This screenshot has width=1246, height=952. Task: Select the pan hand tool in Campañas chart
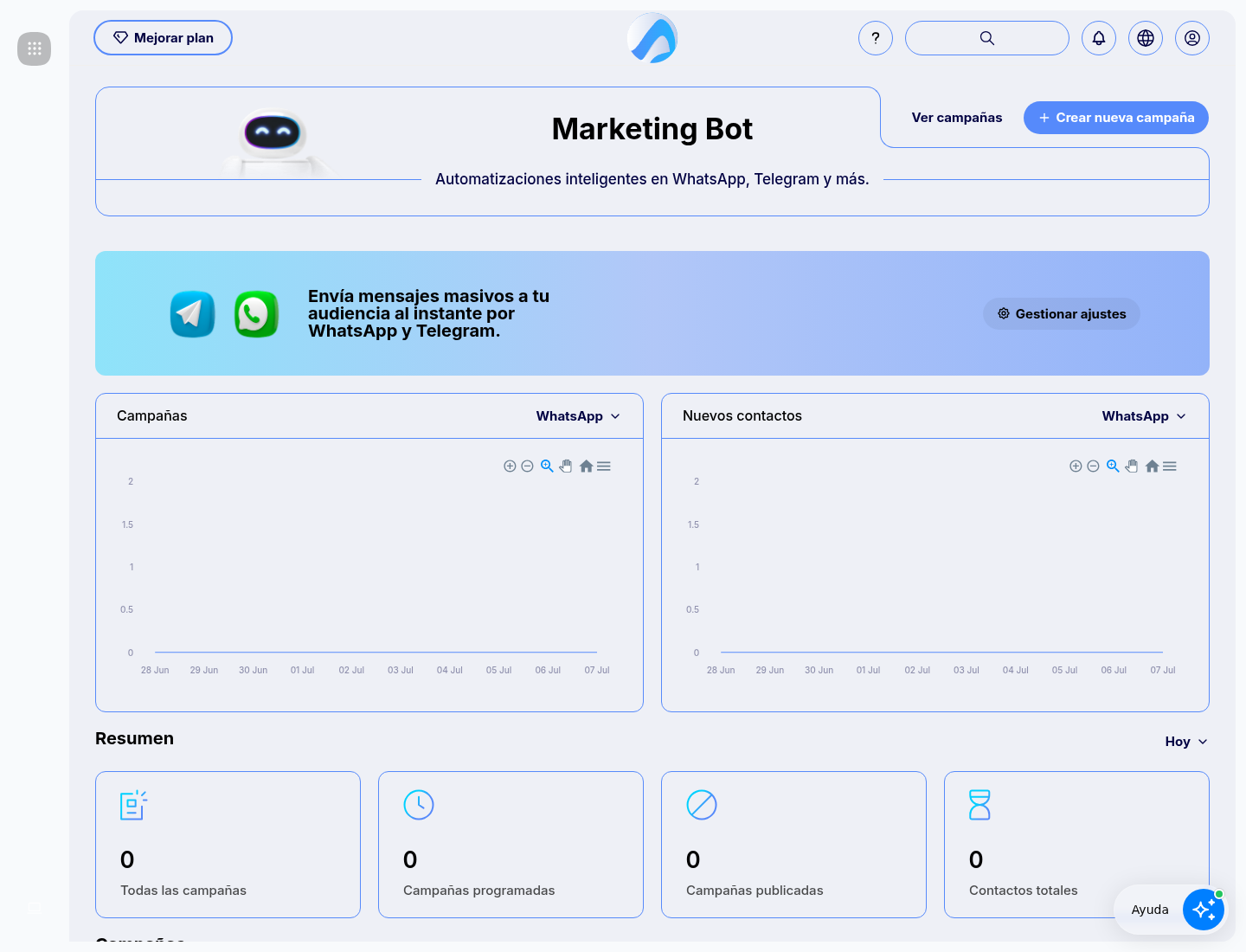[x=566, y=466]
